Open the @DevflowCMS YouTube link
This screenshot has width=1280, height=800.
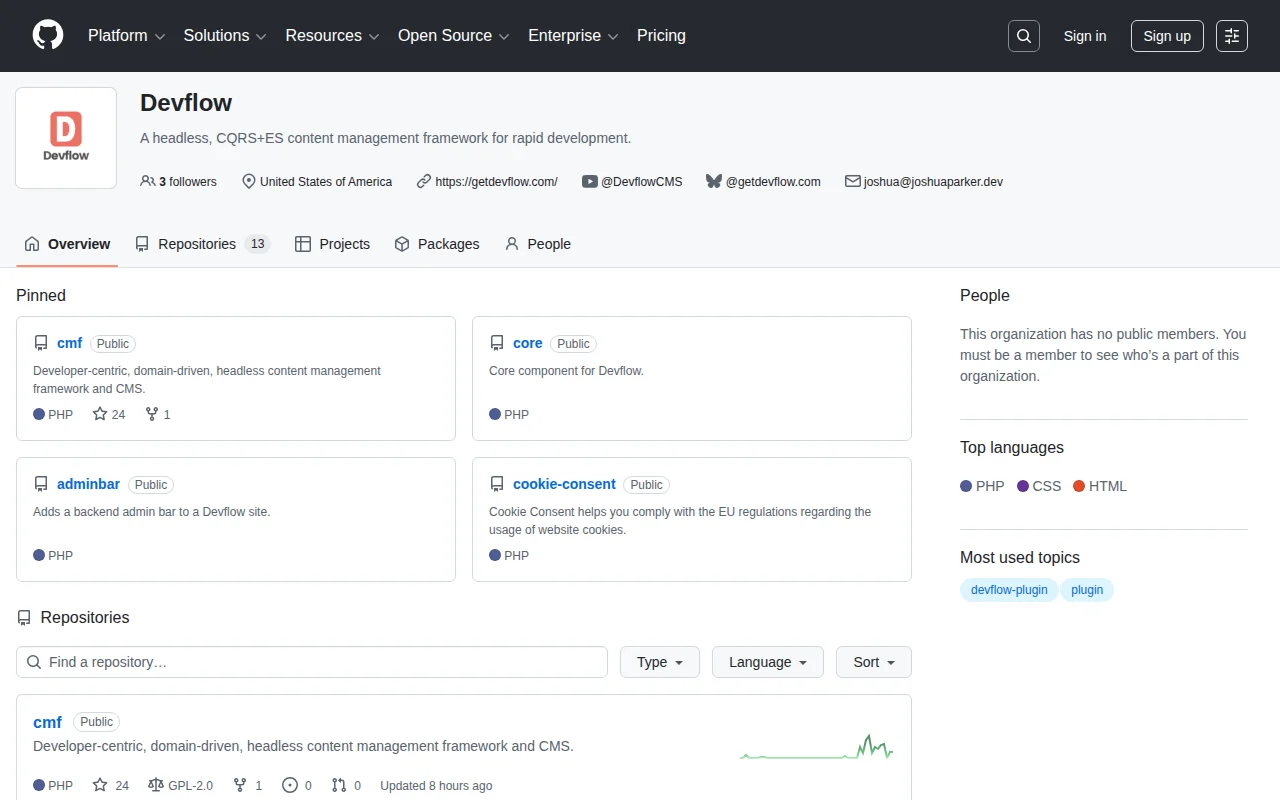pyautogui.click(x=642, y=182)
